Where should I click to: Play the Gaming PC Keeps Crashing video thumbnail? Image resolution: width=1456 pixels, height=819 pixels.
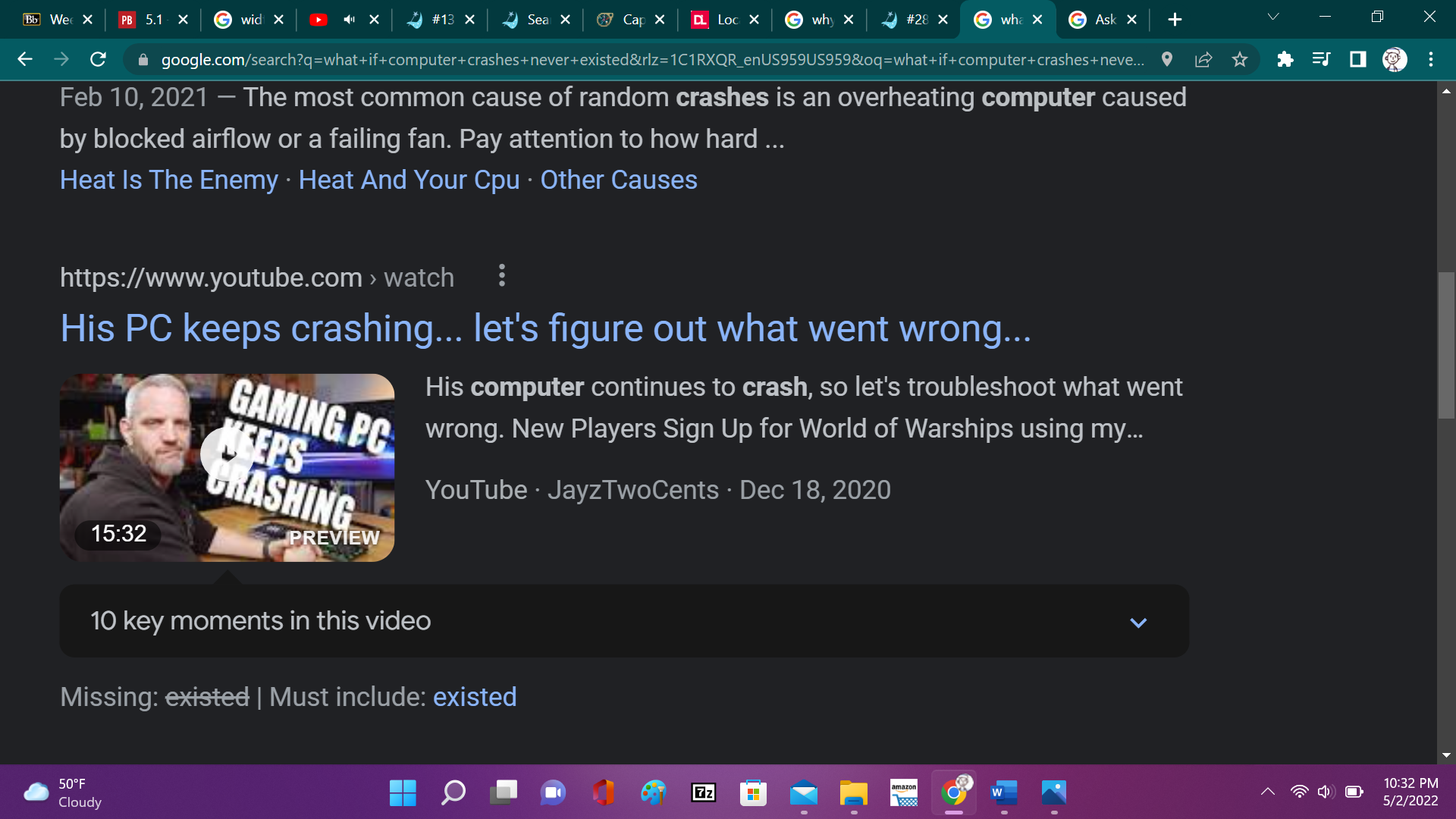pyautogui.click(x=227, y=453)
